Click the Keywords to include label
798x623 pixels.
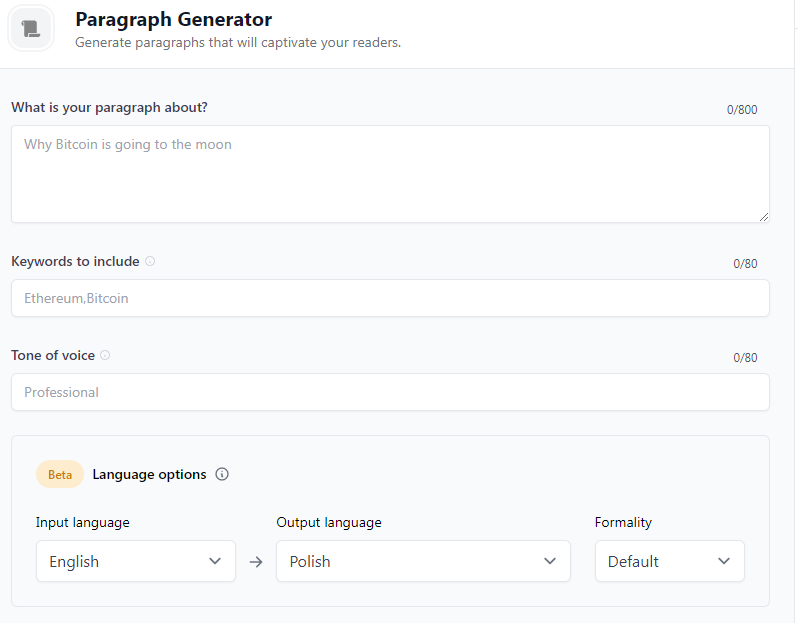pos(75,261)
